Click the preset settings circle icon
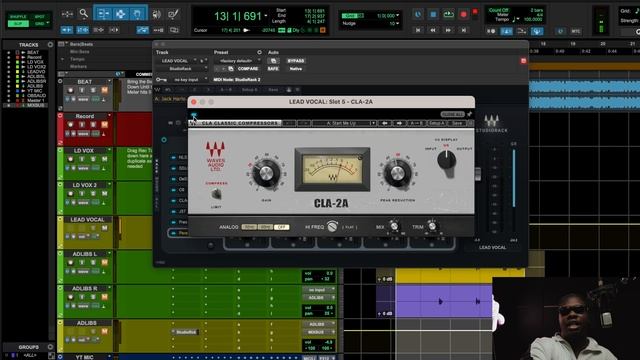 tap(259, 52)
